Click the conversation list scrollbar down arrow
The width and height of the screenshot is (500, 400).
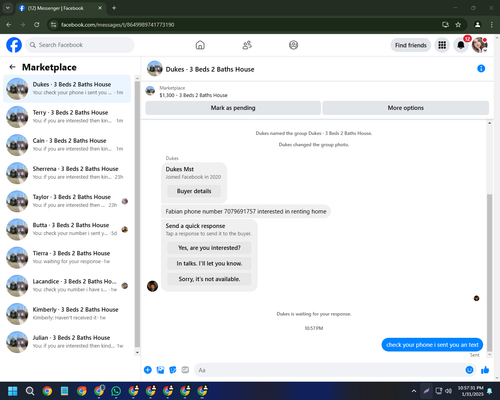(137, 352)
